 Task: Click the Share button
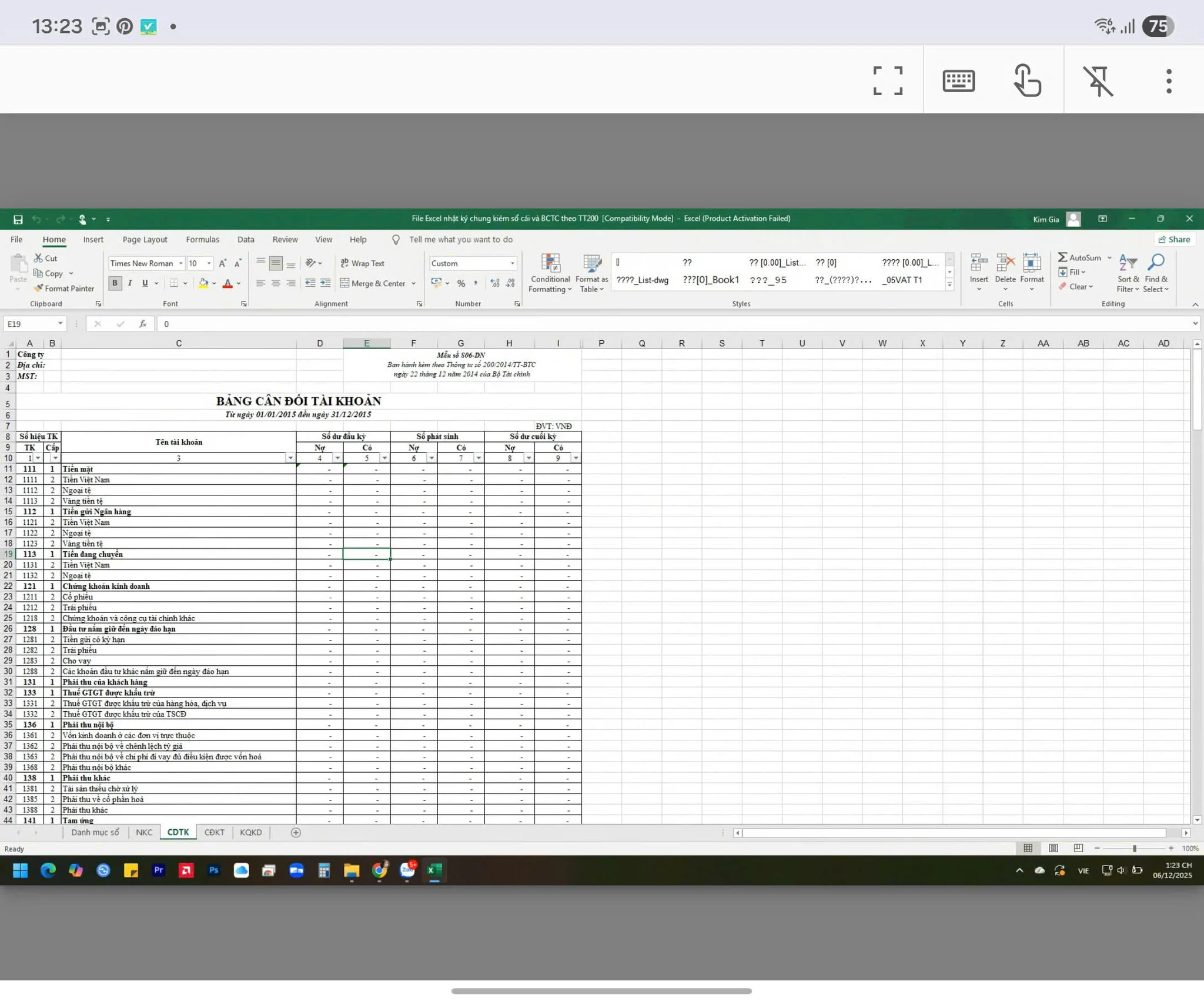coord(1174,240)
